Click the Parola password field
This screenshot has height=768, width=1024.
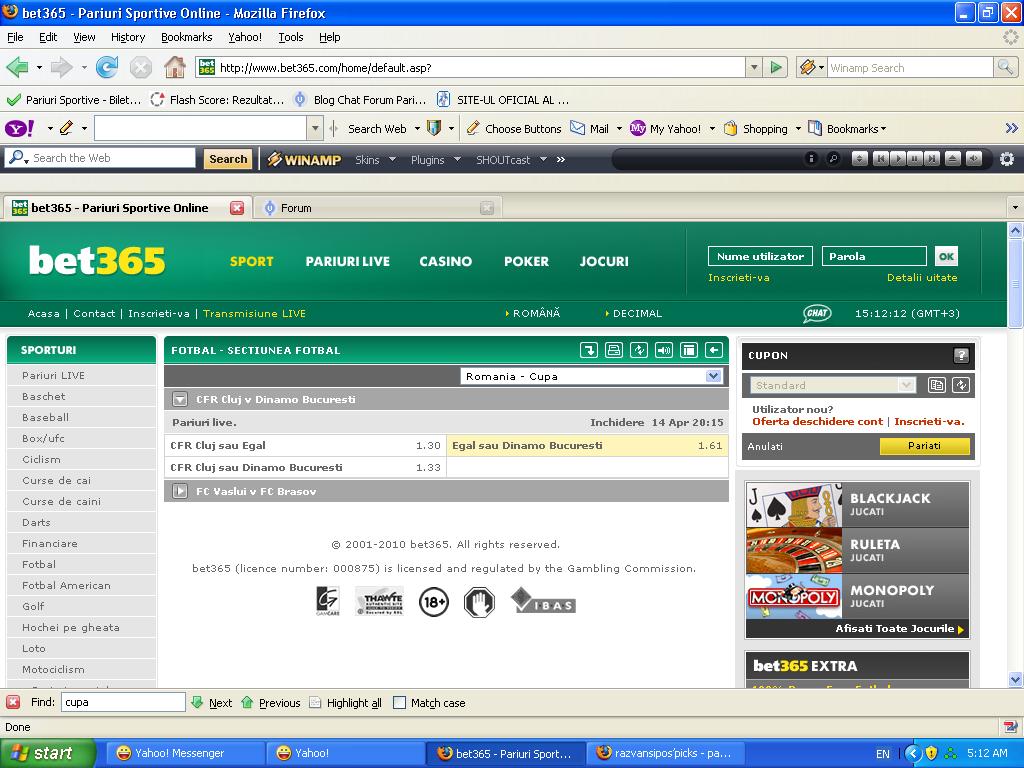[x=874, y=256]
